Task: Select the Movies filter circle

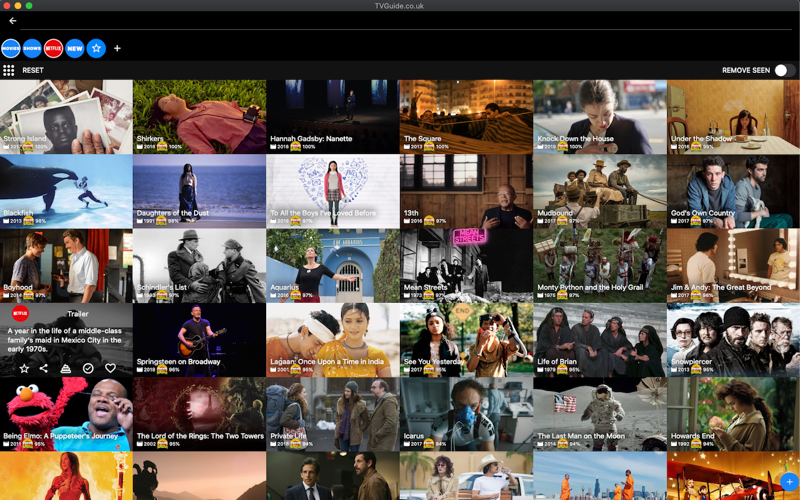Action: (11, 48)
